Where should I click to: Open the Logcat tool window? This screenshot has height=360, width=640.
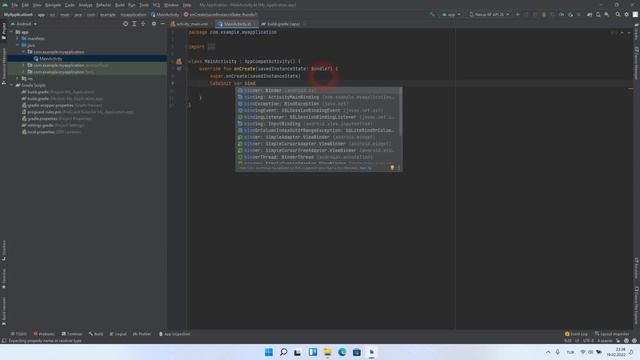coord(118,334)
